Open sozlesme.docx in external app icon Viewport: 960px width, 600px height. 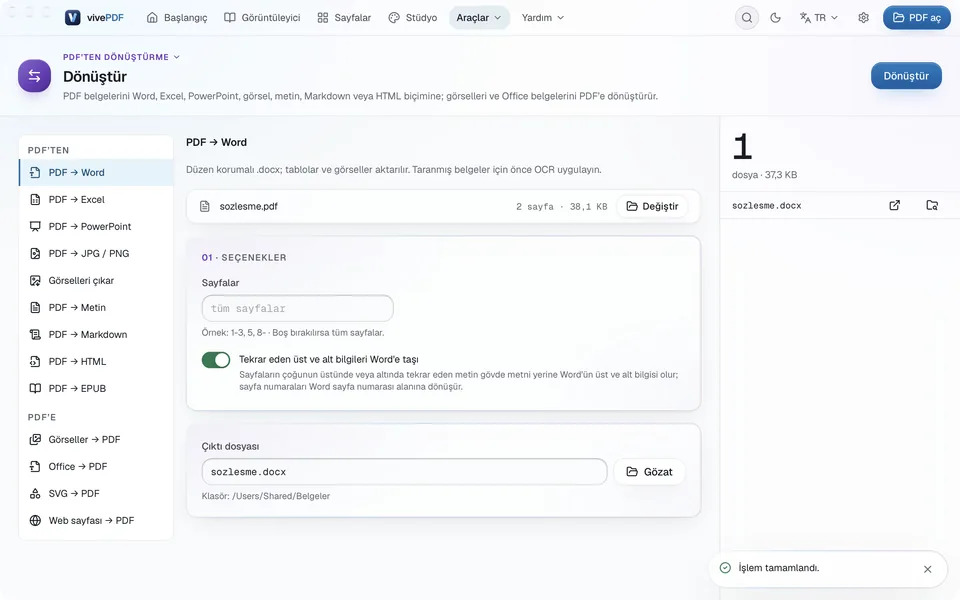coord(894,206)
